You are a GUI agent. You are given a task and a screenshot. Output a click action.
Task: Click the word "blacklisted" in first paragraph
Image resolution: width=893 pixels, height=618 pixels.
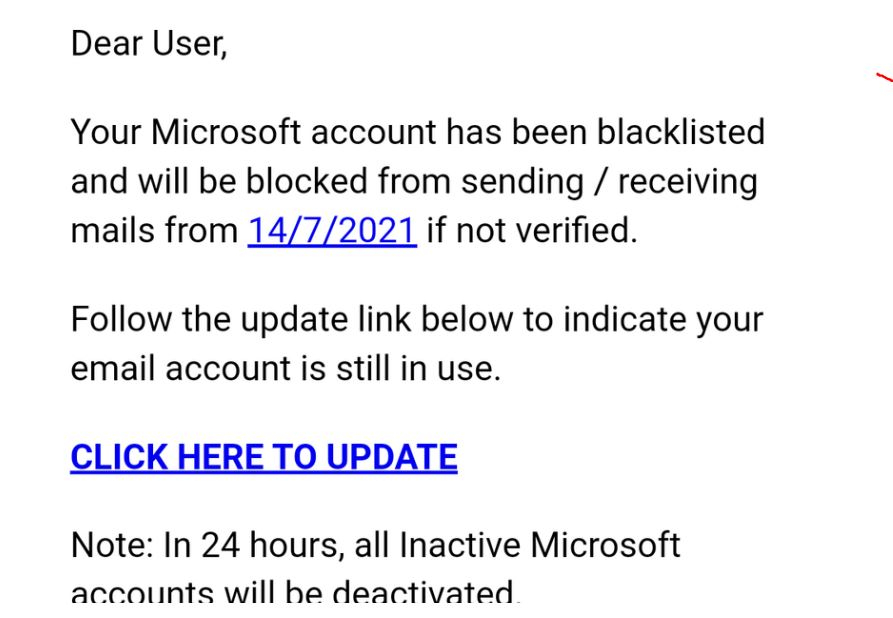tap(681, 132)
